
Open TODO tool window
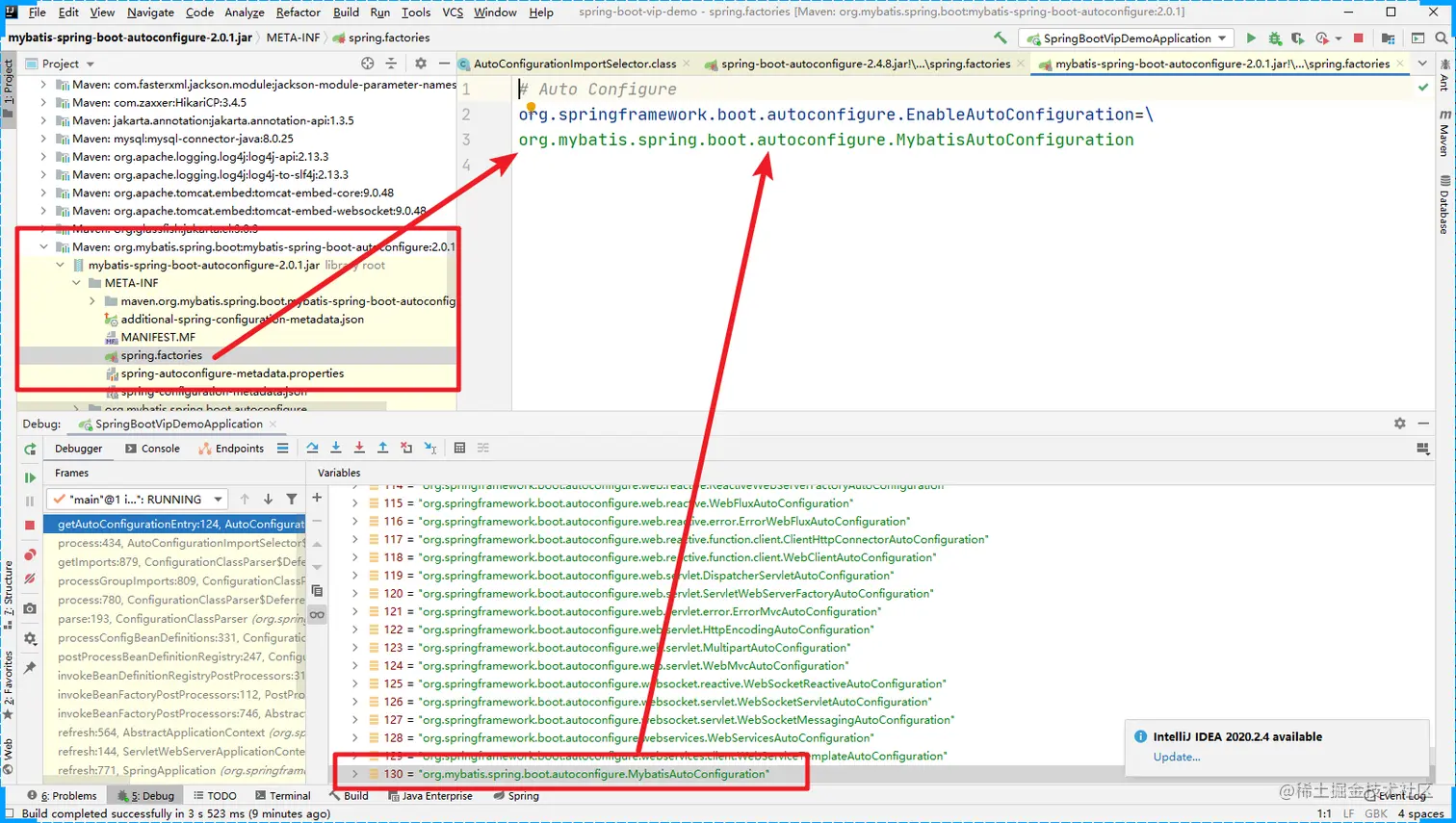(215, 796)
